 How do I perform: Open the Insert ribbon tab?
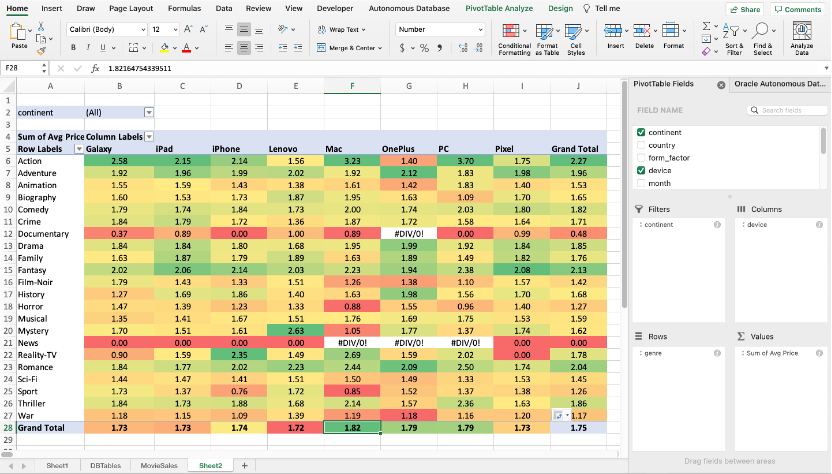[x=51, y=8]
